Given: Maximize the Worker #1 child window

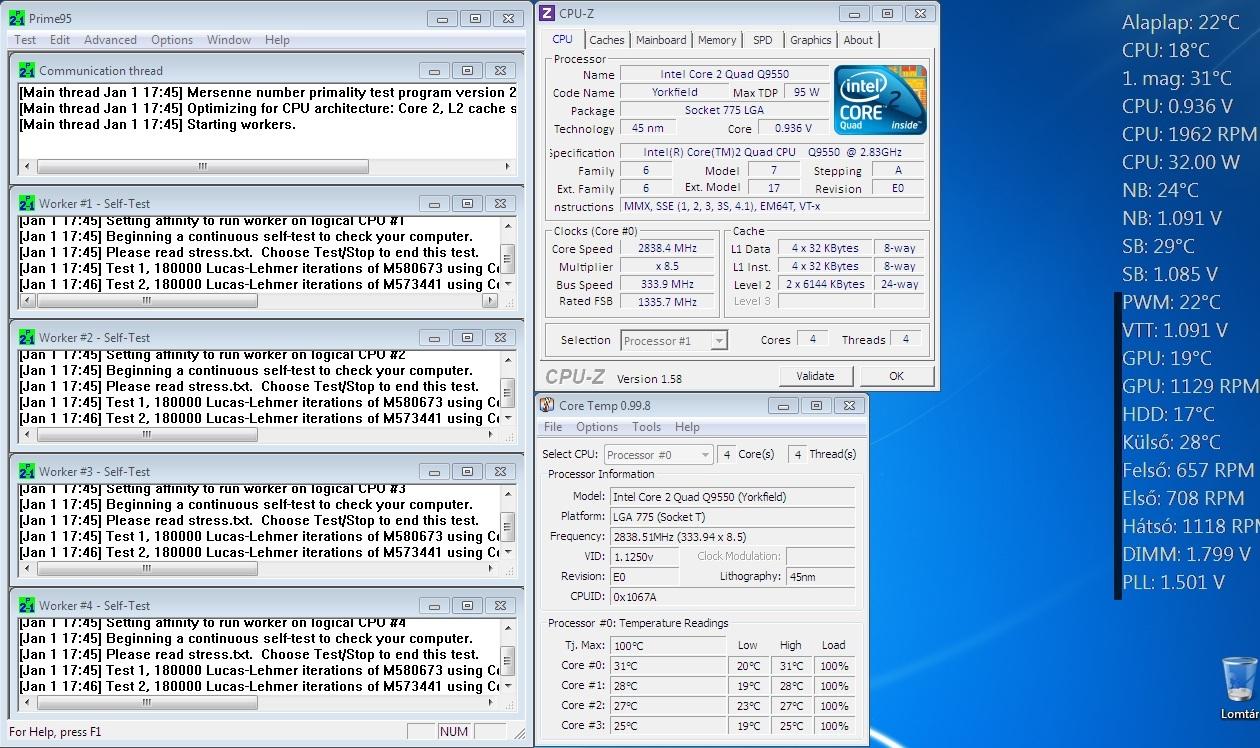Looking at the screenshot, I should point(467,203).
